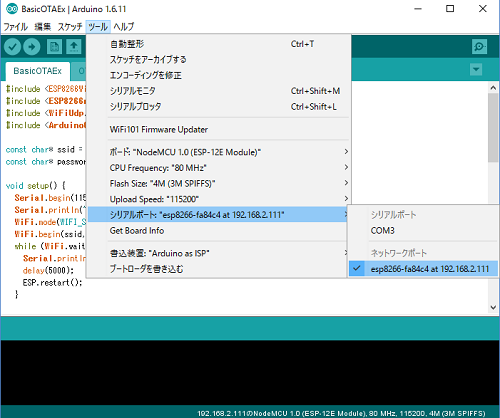
Task: Expand CPU Frequency 80 MHz submenu
Action: click(x=219, y=168)
